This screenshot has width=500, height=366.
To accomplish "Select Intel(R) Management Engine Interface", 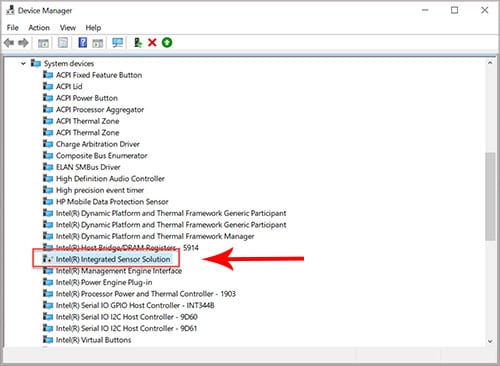I will (119, 271).
